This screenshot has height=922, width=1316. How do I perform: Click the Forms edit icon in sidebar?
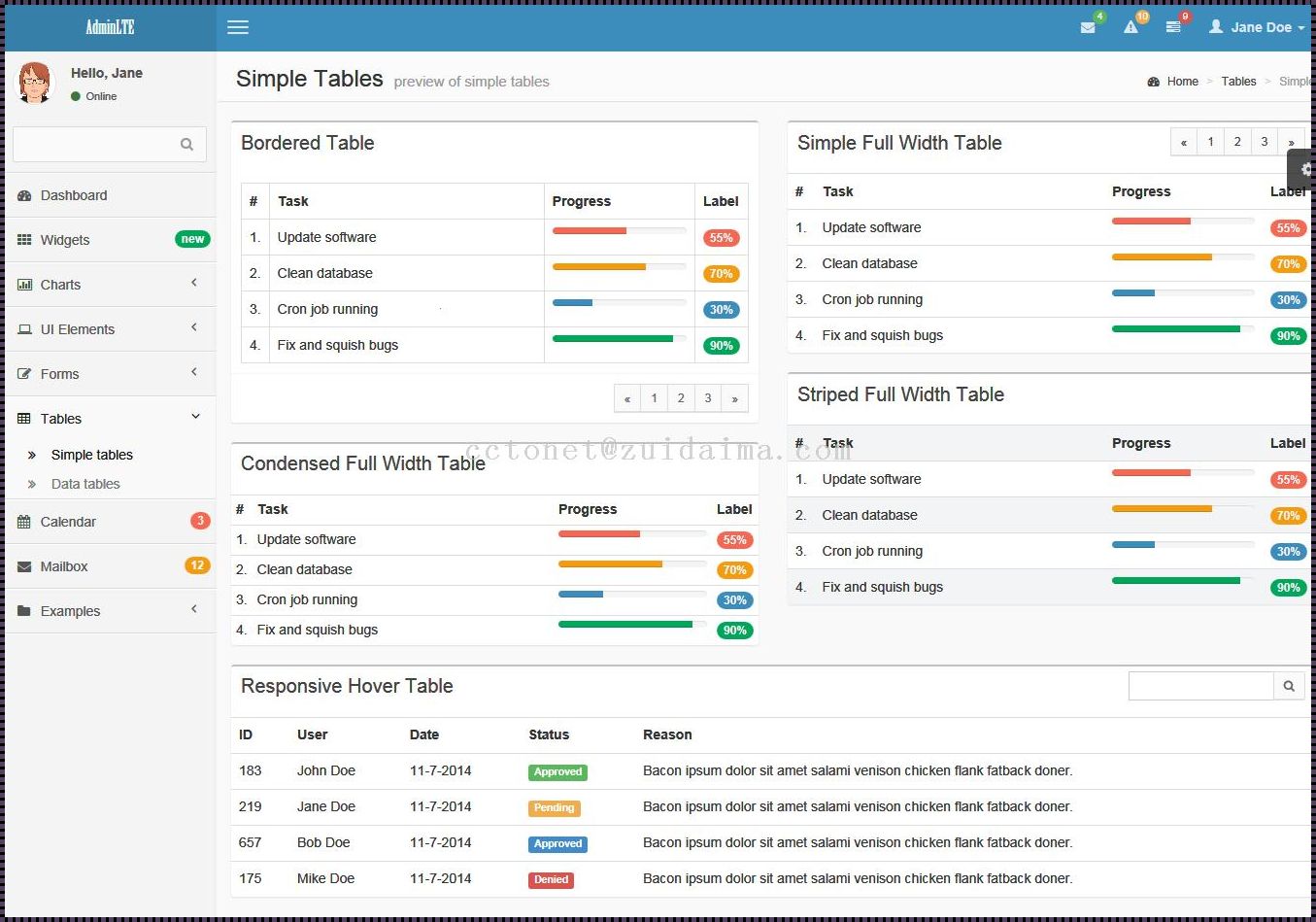pyautogui.click(x=24, y=374)
